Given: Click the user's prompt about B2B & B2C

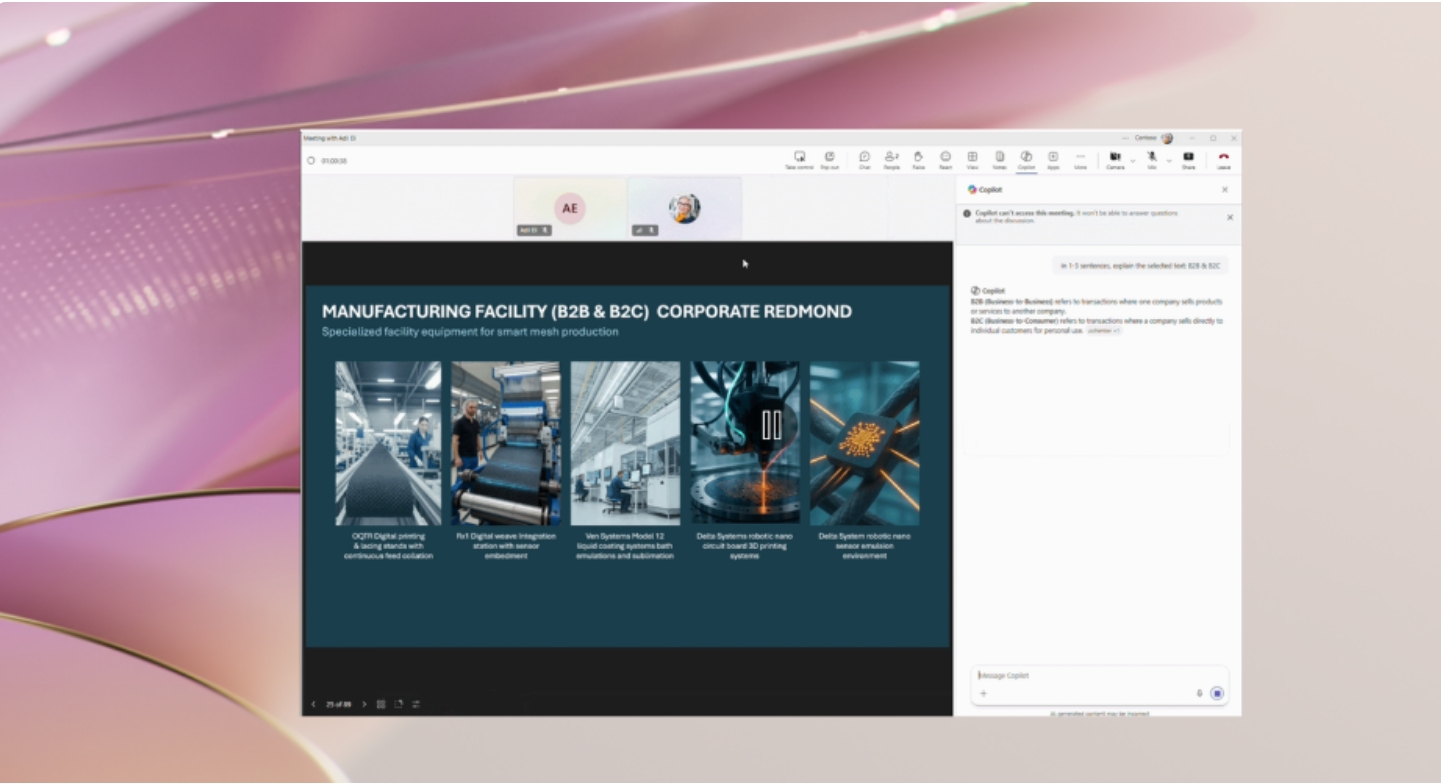Looking at the screenshot, I should pos(1140,266).
